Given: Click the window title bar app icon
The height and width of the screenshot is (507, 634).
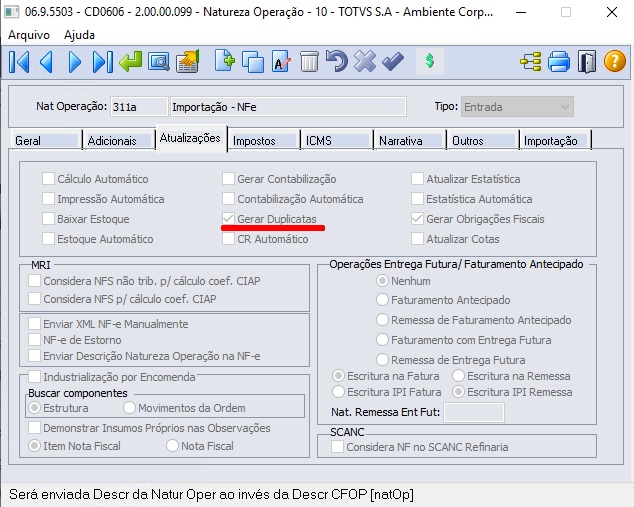Looking at the screenshot, I should click(x=12, y=12).
